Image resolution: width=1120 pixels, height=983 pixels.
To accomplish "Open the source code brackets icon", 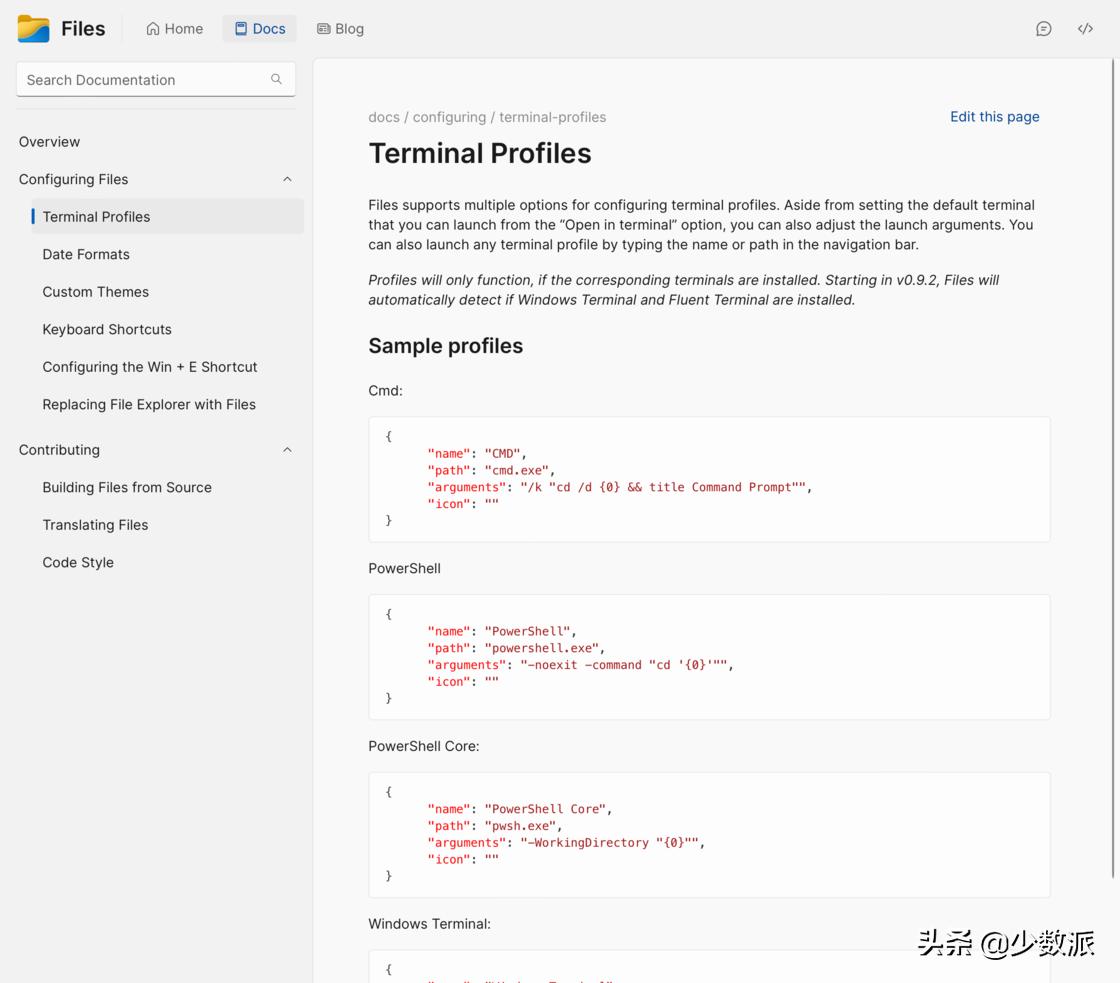I will [x=1085, y=29].
